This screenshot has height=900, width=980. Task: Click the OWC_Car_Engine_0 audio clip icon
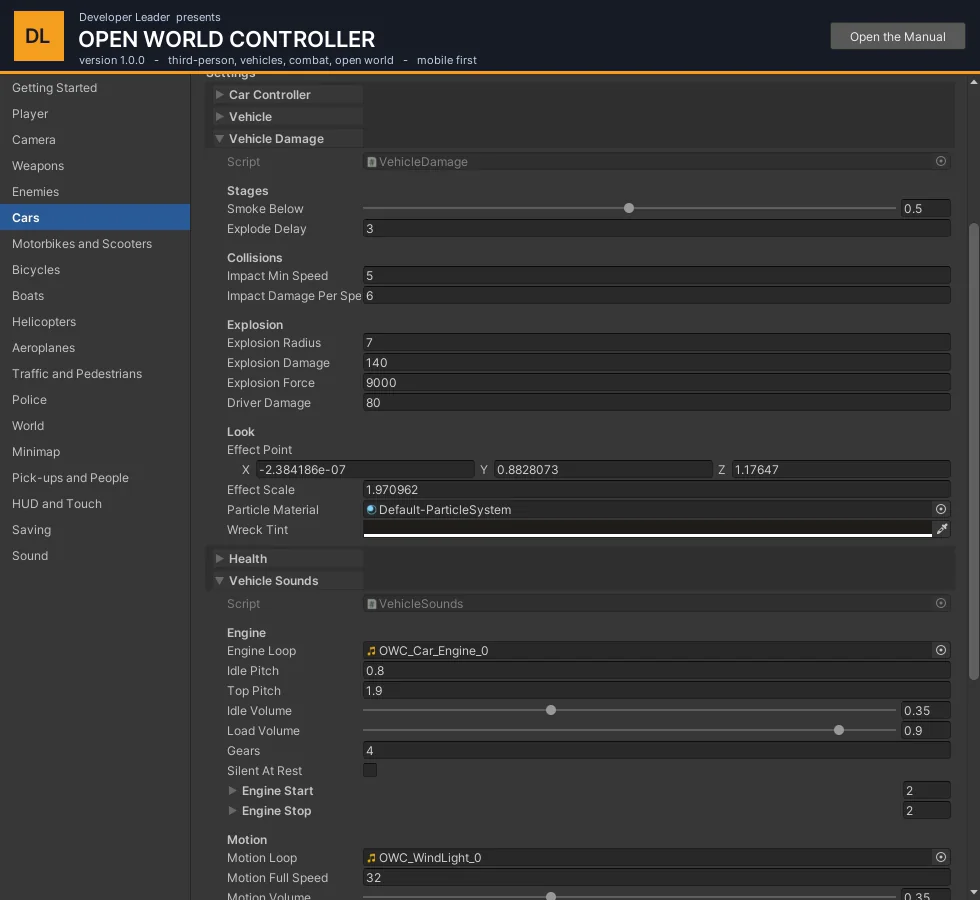tap(371, 651)
